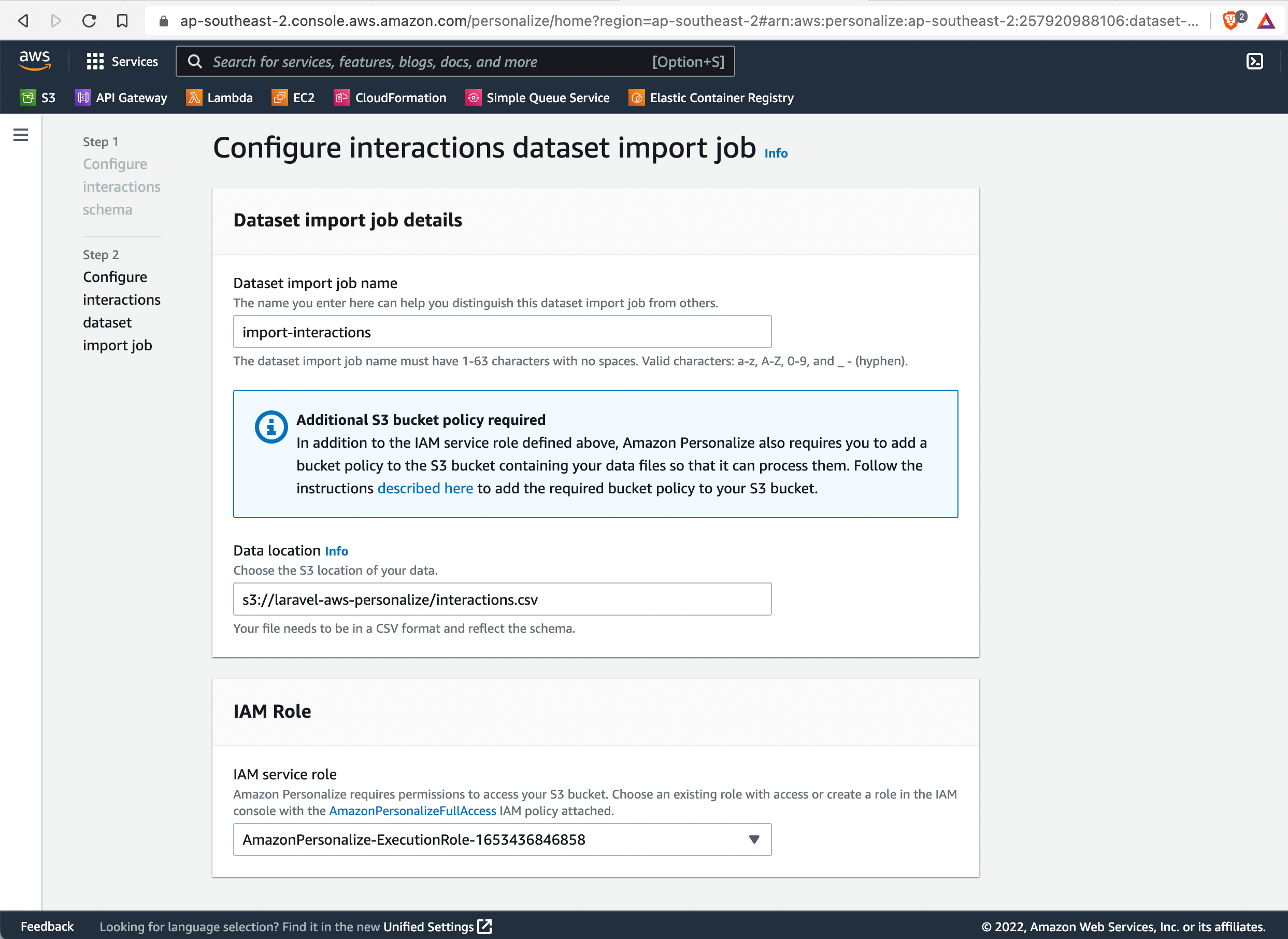Click the AWS home logo

pos(35,61)
